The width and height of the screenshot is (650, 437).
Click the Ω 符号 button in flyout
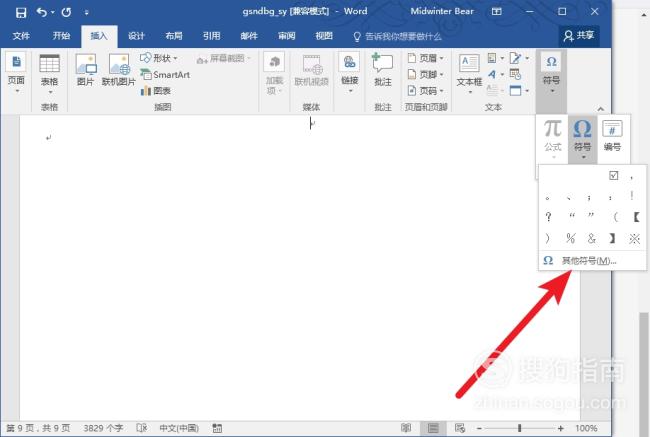(582, 139)
